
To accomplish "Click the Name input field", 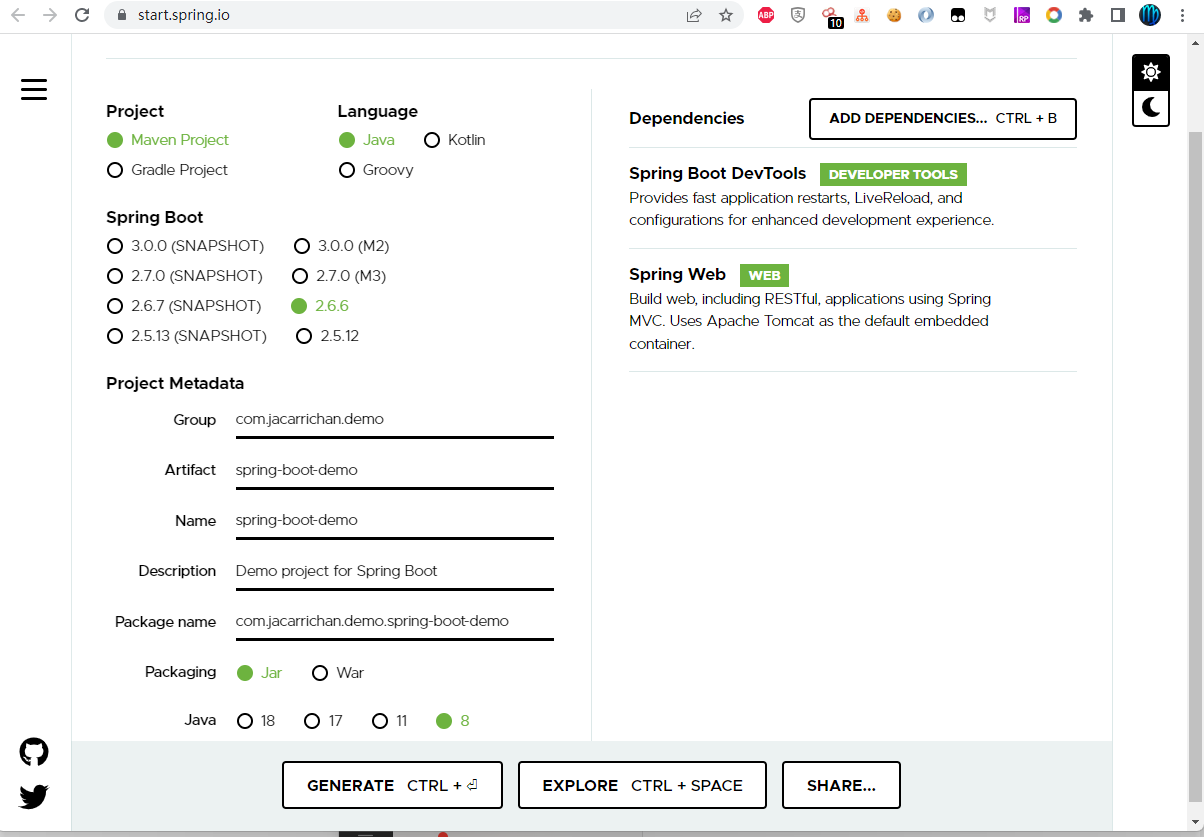I will (x=394, y=521).
